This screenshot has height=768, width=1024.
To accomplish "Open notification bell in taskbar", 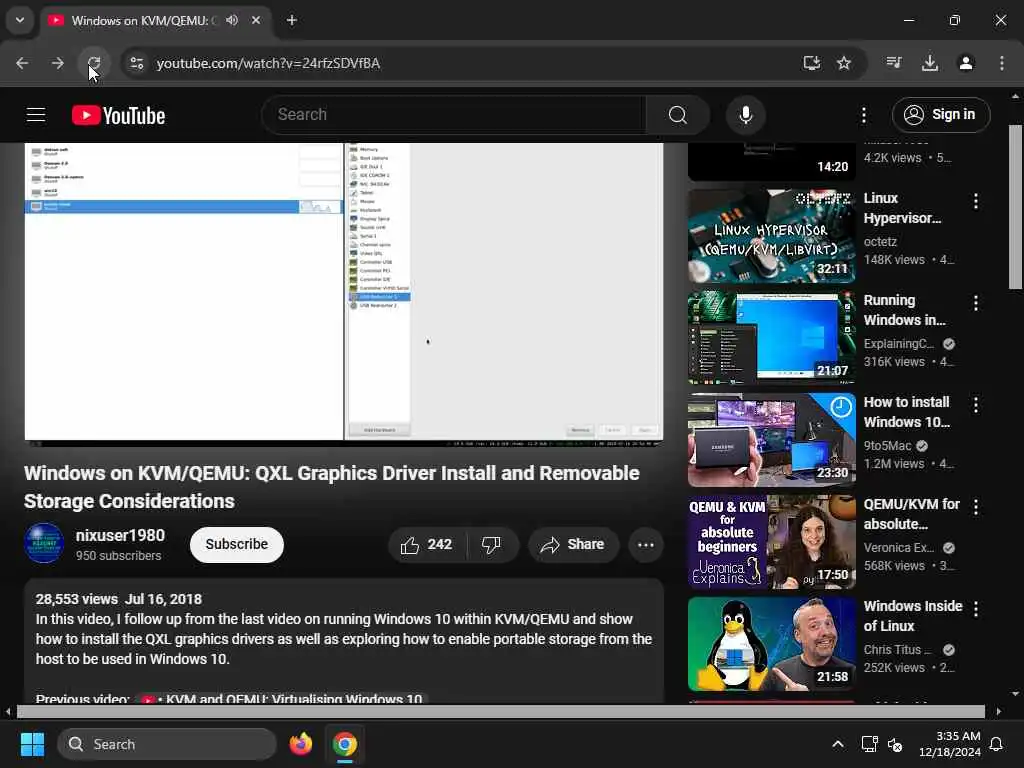I will coord(997,744).
